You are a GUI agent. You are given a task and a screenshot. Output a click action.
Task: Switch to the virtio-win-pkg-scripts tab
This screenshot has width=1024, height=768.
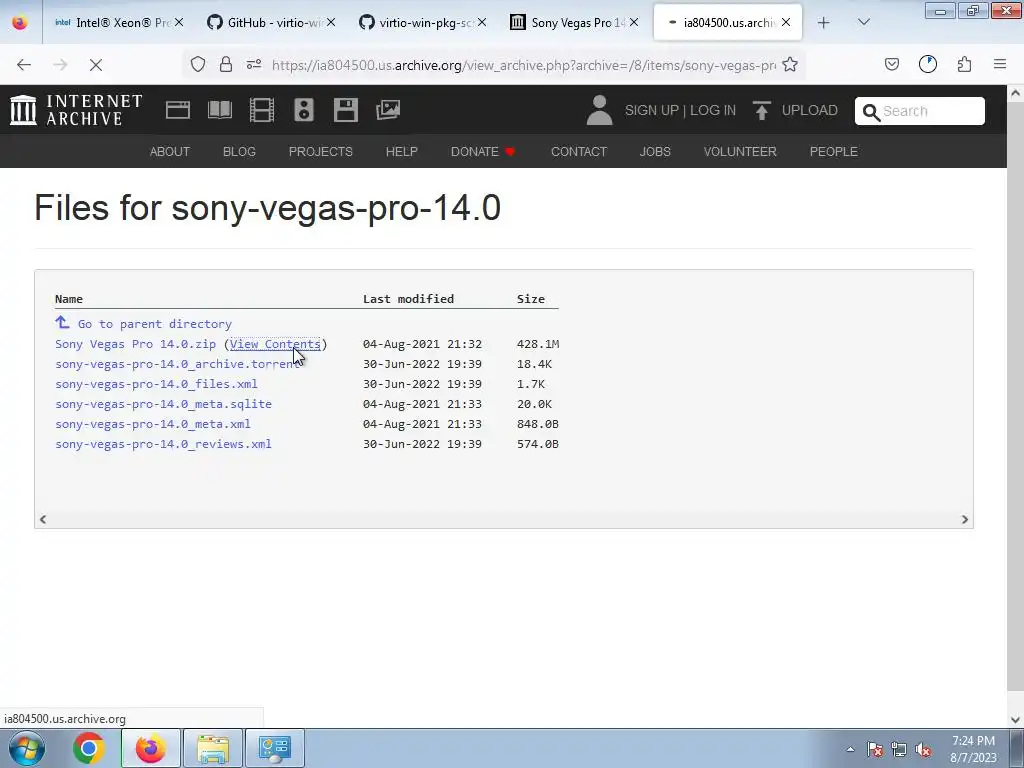pyautogui.click(x=423, y=23)
